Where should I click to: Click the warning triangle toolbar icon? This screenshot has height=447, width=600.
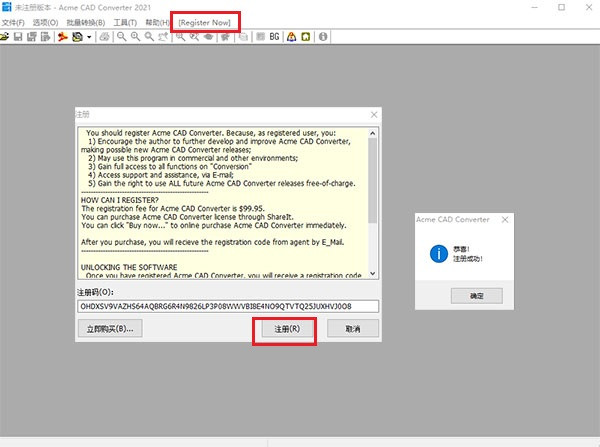(x=290, y=37)
